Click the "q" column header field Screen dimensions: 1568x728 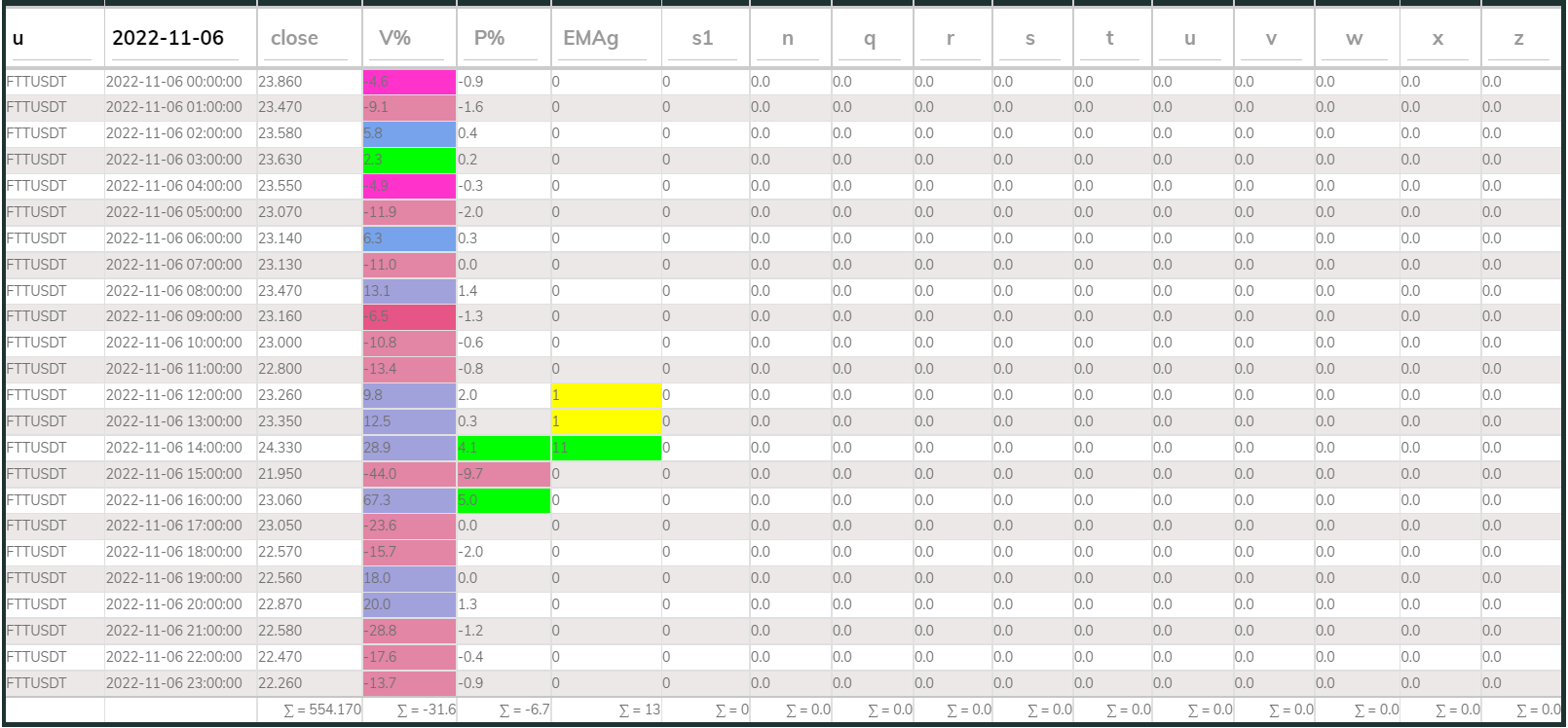click(871, 39)
